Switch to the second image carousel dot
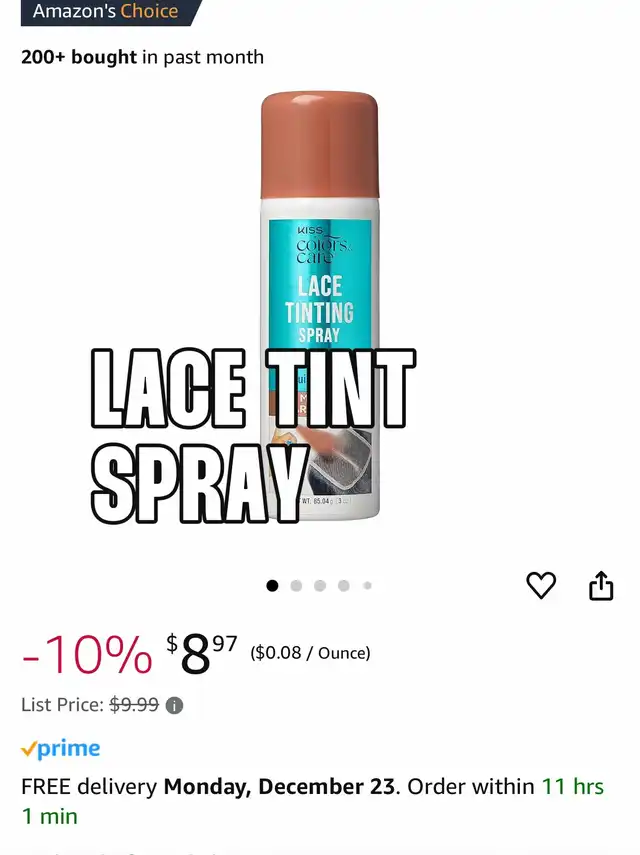This screenshot has width=640, height=855. pyautogui.click(x=296, y=586)
